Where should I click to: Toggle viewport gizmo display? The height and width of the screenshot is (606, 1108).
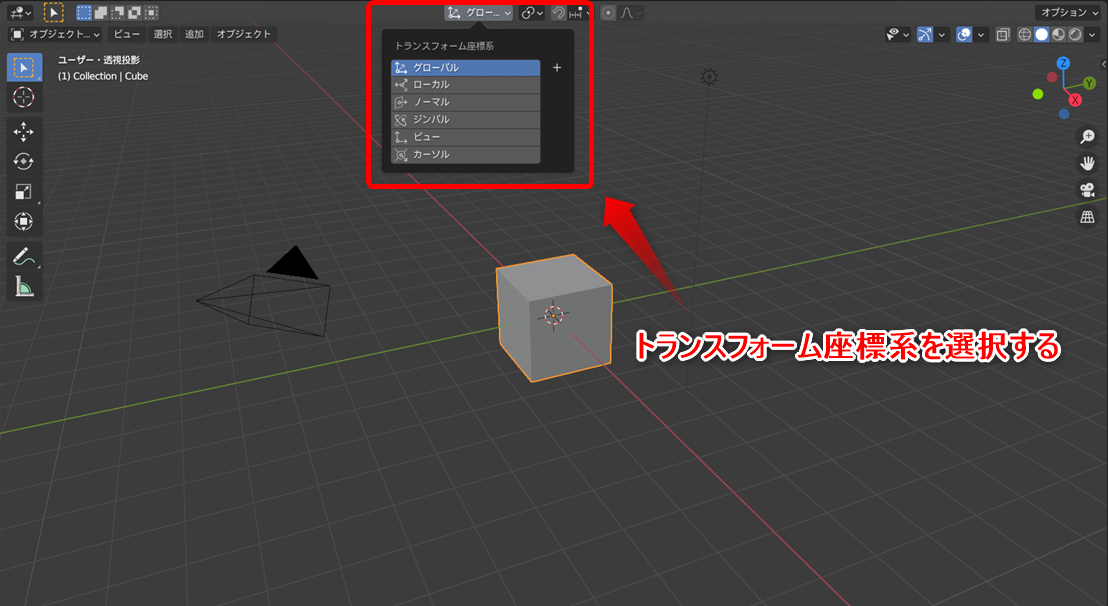924,34
